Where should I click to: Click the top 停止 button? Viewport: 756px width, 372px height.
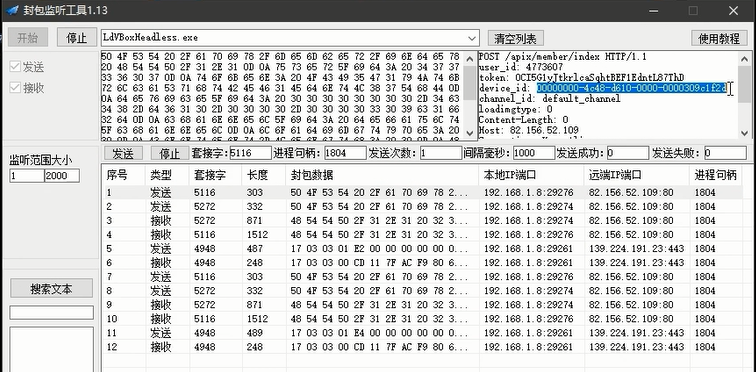point(77,38)
